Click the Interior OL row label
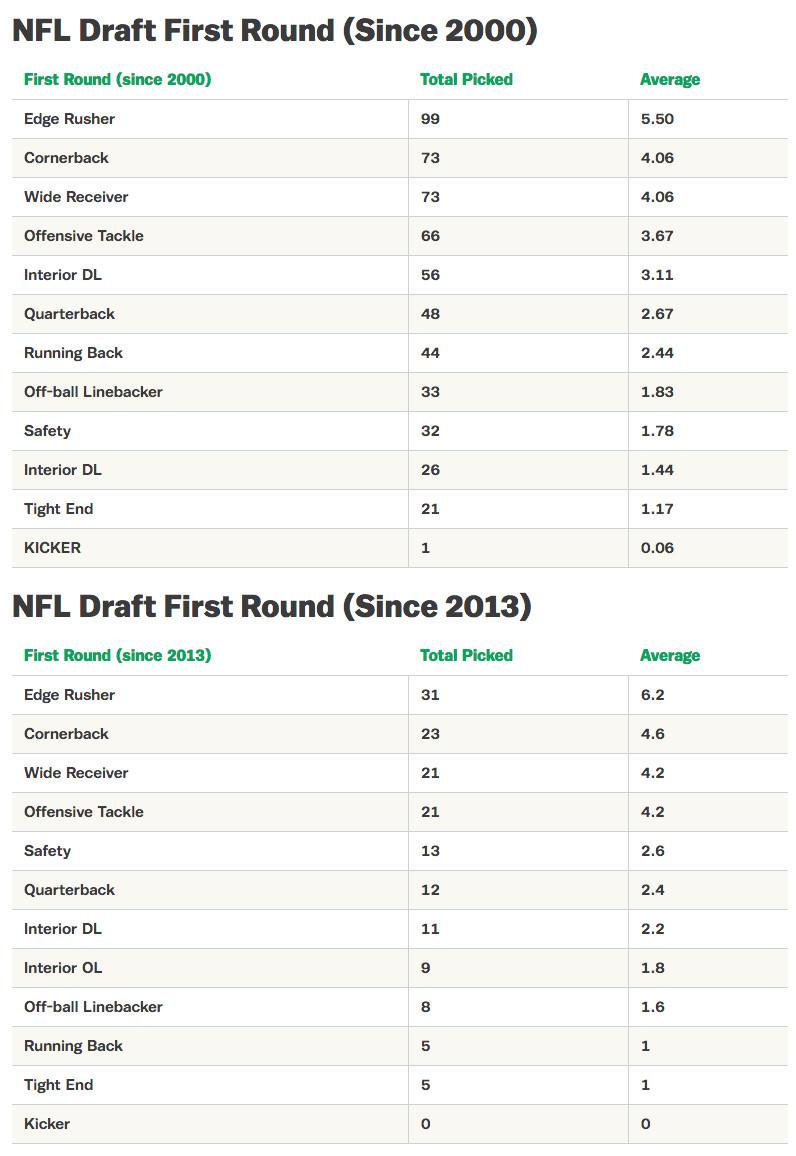Viewport: 796px width, 1156px height. coord(63,967)
